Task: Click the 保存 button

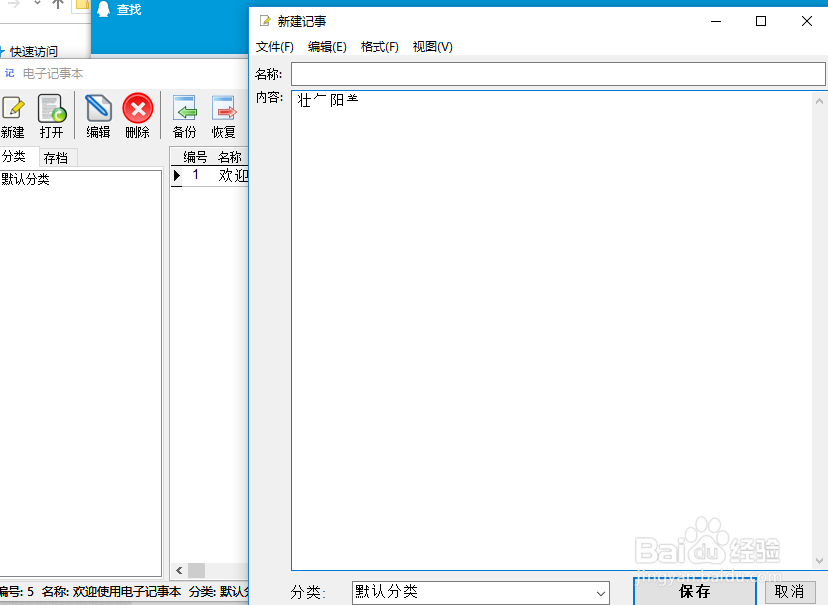Action: point(694,591)
